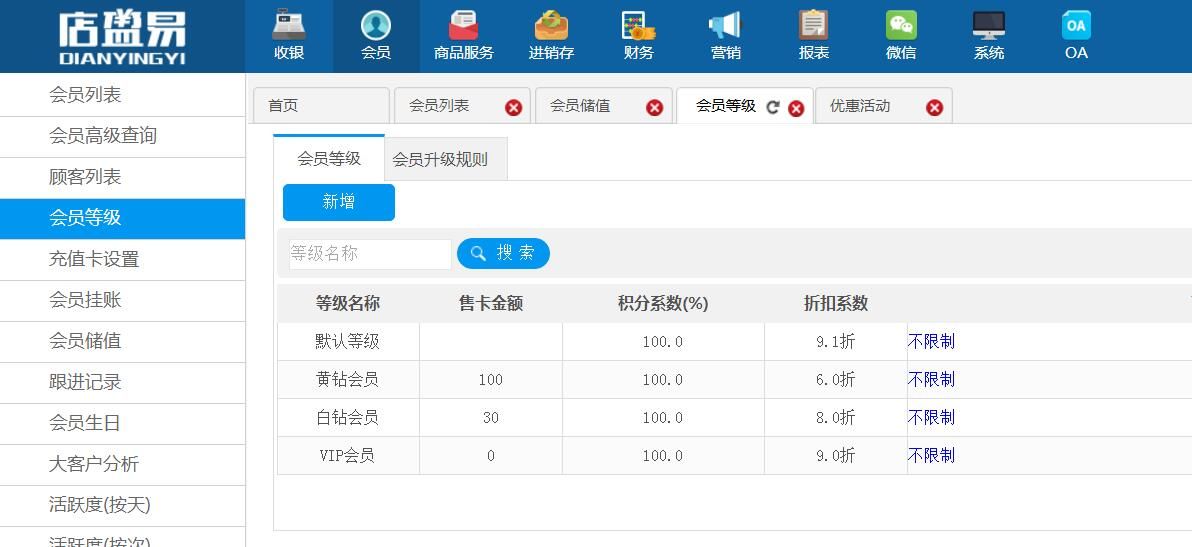Open 顾客列表 in the sidebar
The width and height of the screenshot is (1192, 547).
point(122,177)
